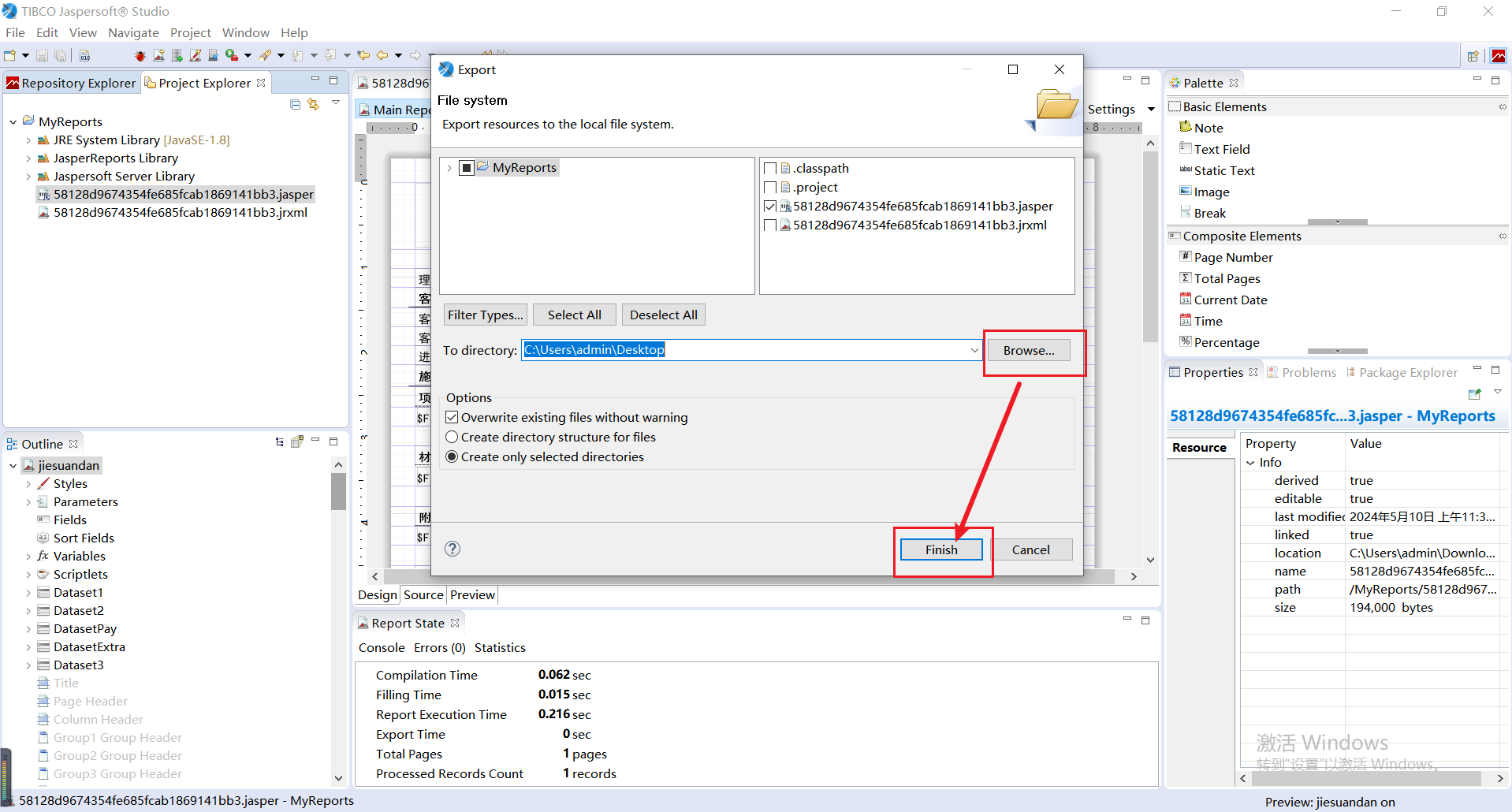Expand Dataset1 node in Outline
The image size is (1512, 812).
[x=28, y=593]
